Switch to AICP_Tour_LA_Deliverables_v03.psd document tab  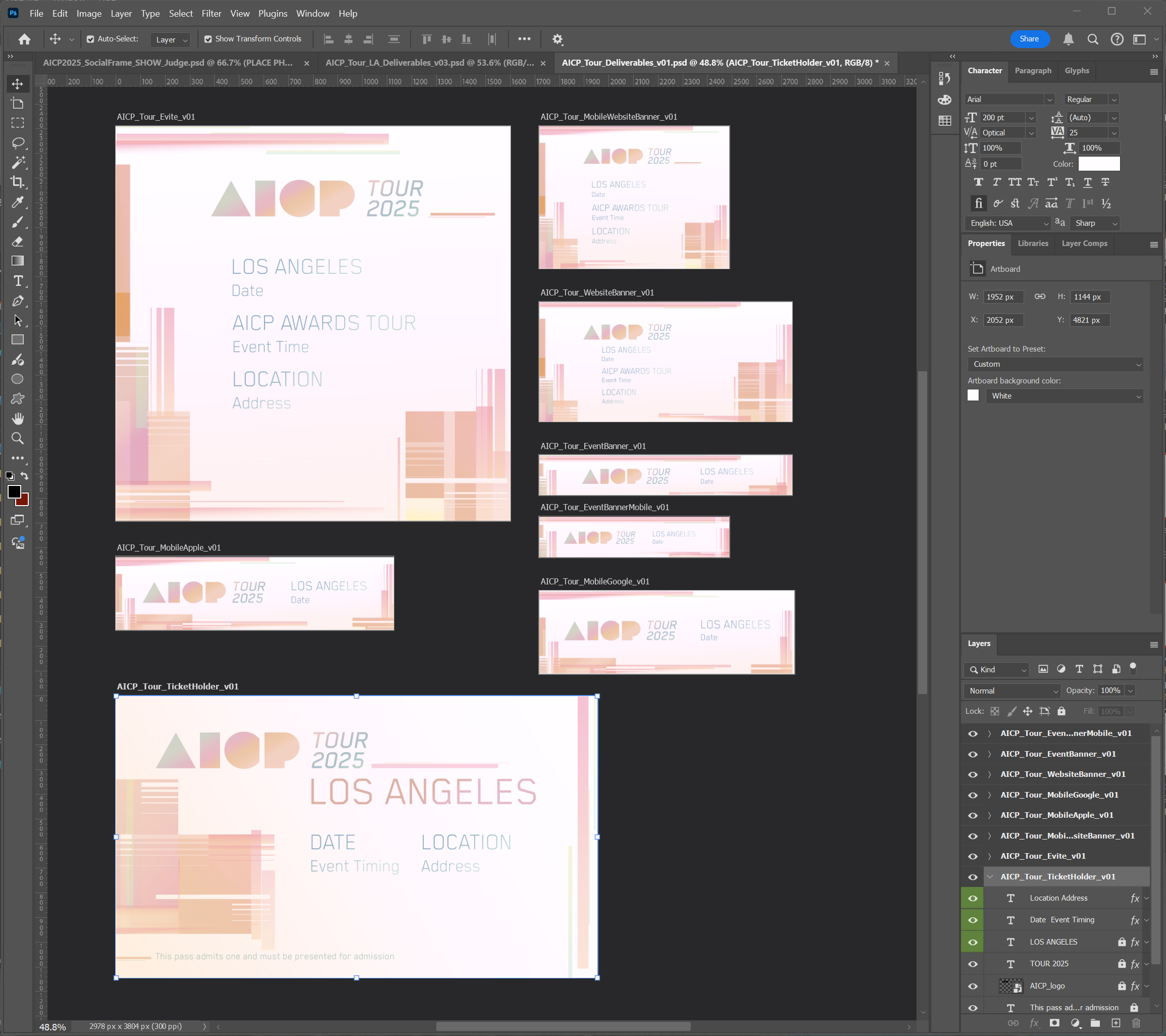coord(430,63)
